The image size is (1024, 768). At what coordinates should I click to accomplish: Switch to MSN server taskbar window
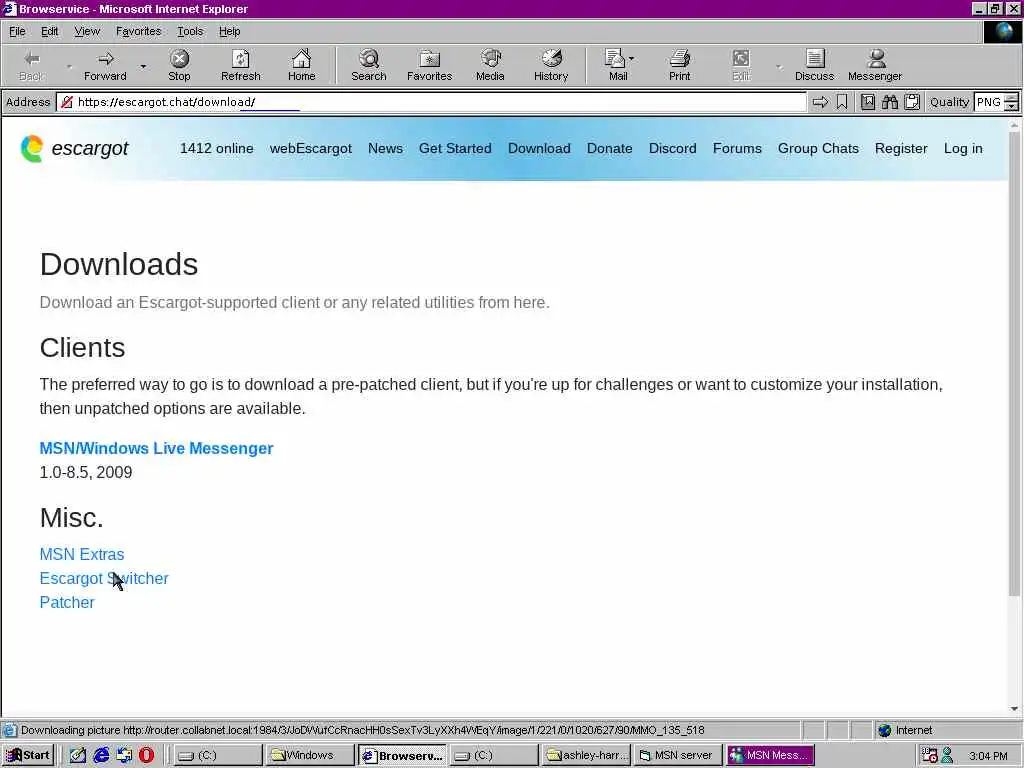pyautogui.click(x=677, y=755)
